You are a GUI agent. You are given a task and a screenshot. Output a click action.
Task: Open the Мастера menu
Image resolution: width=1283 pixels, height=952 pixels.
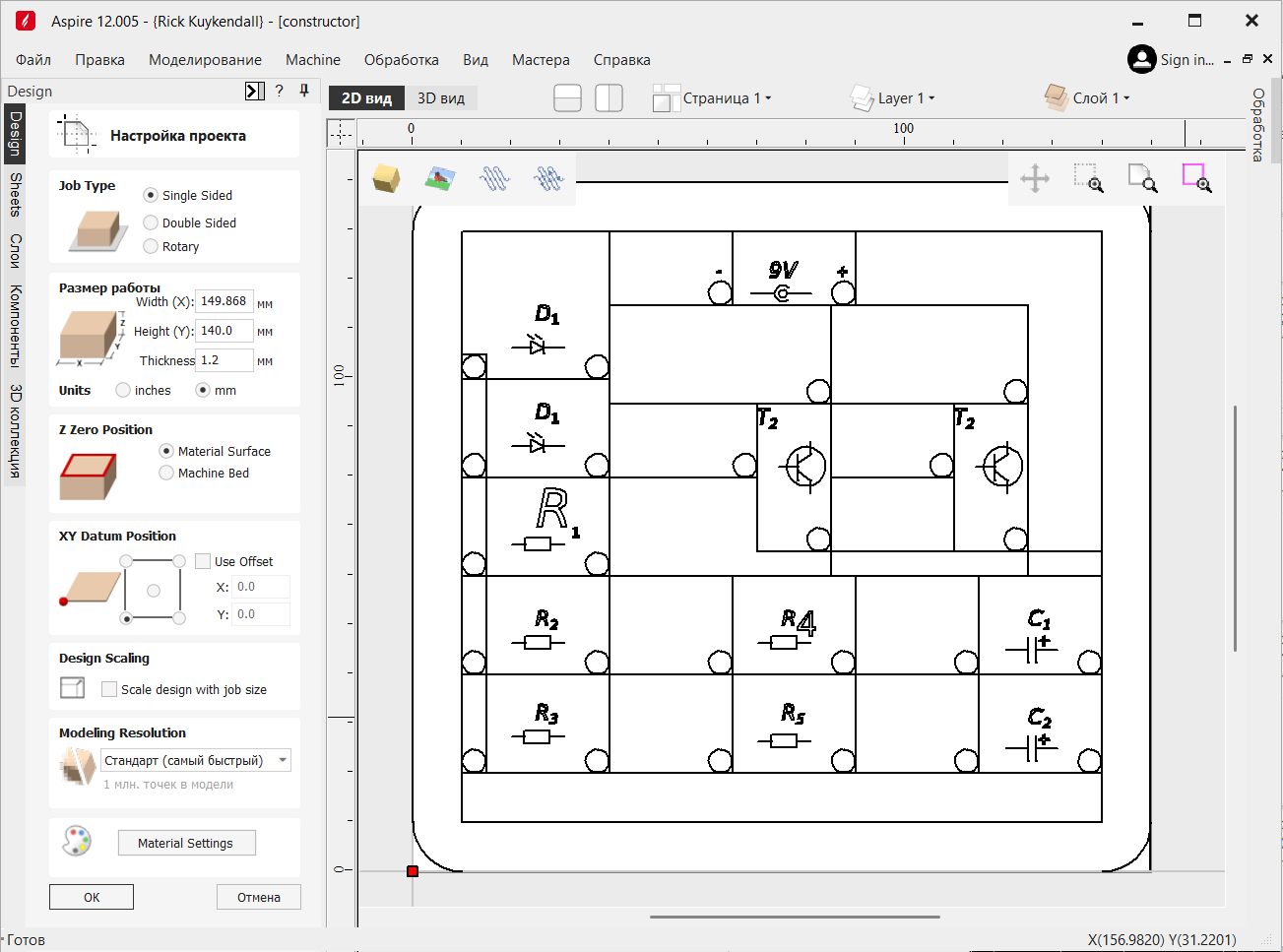(x=541, y=59)
